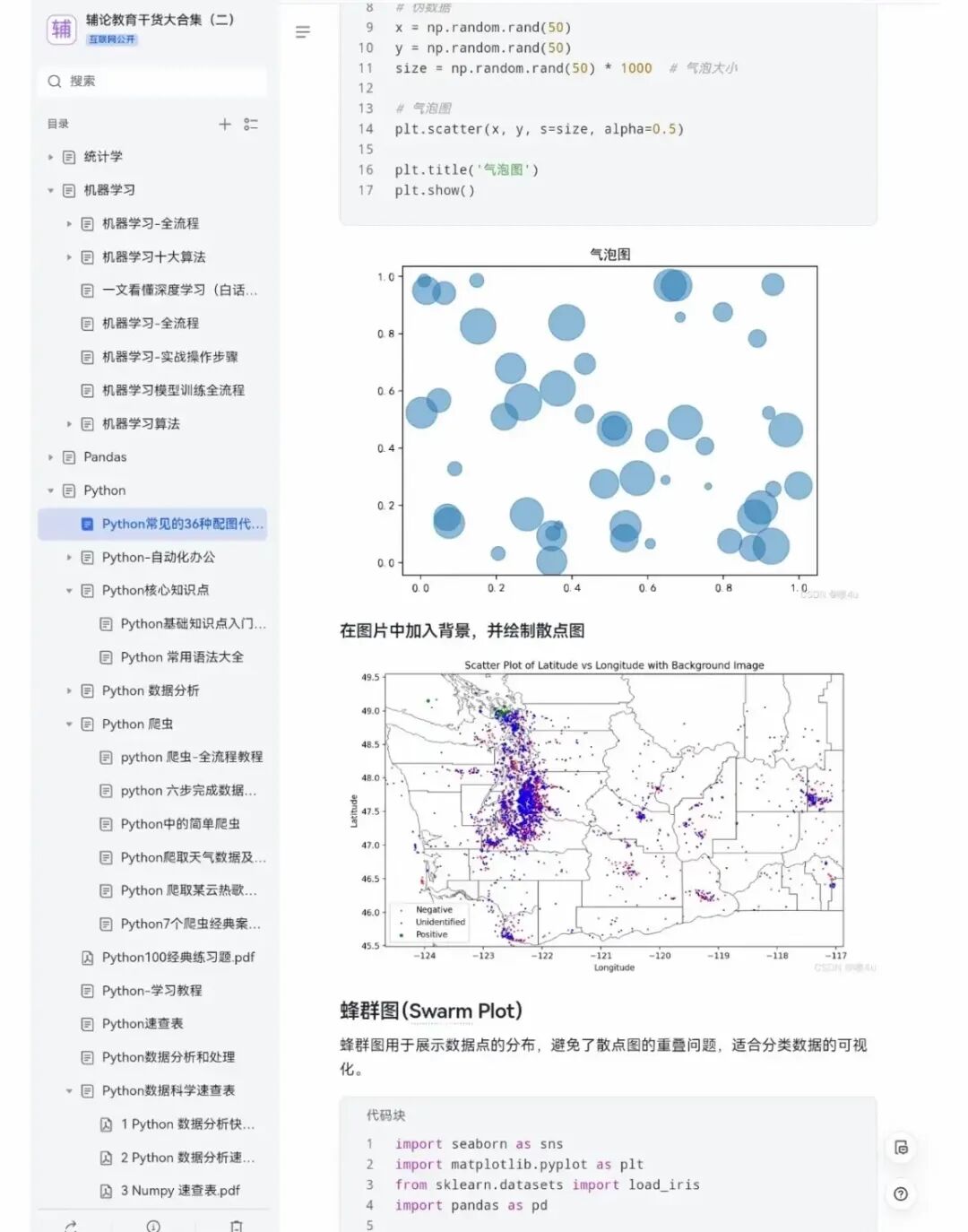Click the Latitude vs Longitude scatter map image
The height and width of the screenshot is (1232, 968).
[609, 816]
